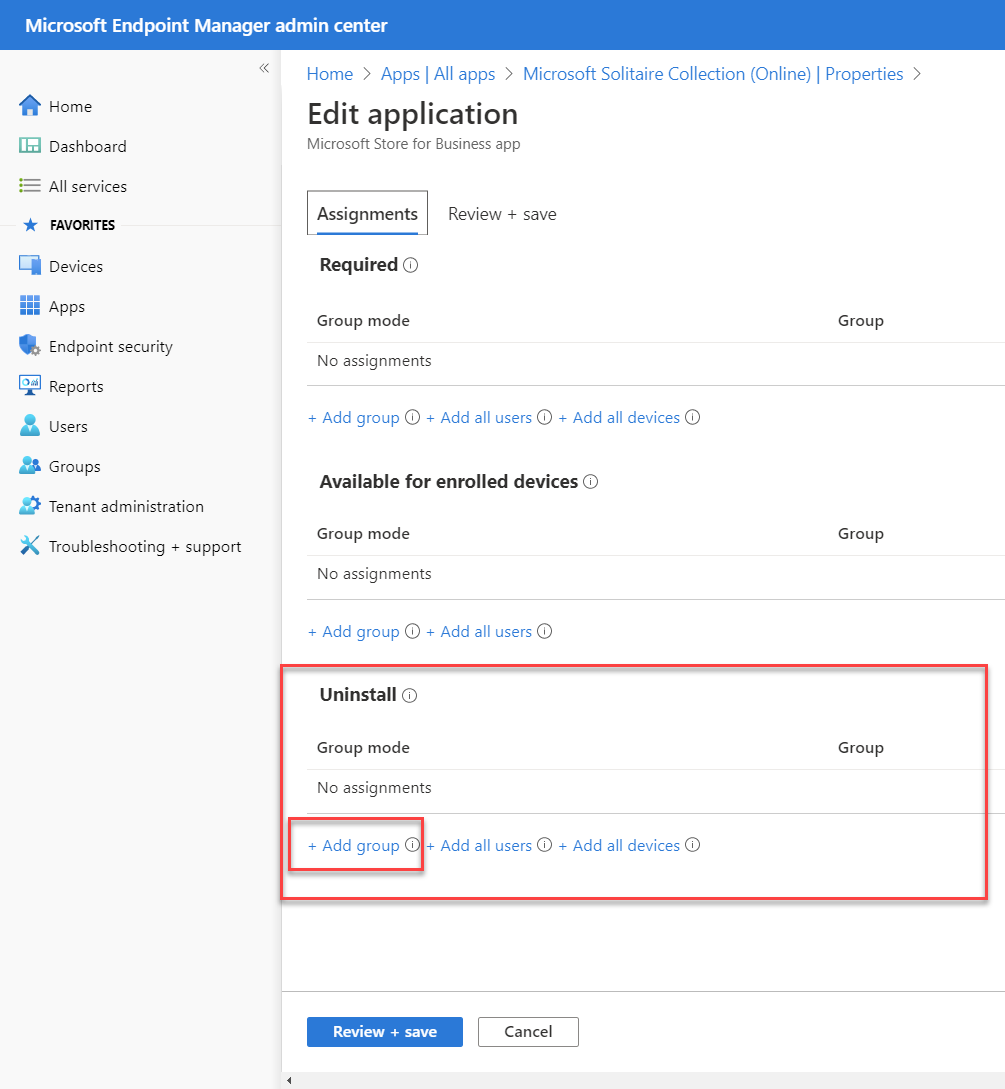1005x1089 pixels.
Task: Click Add all devices under Required
Action: (620, 417)
